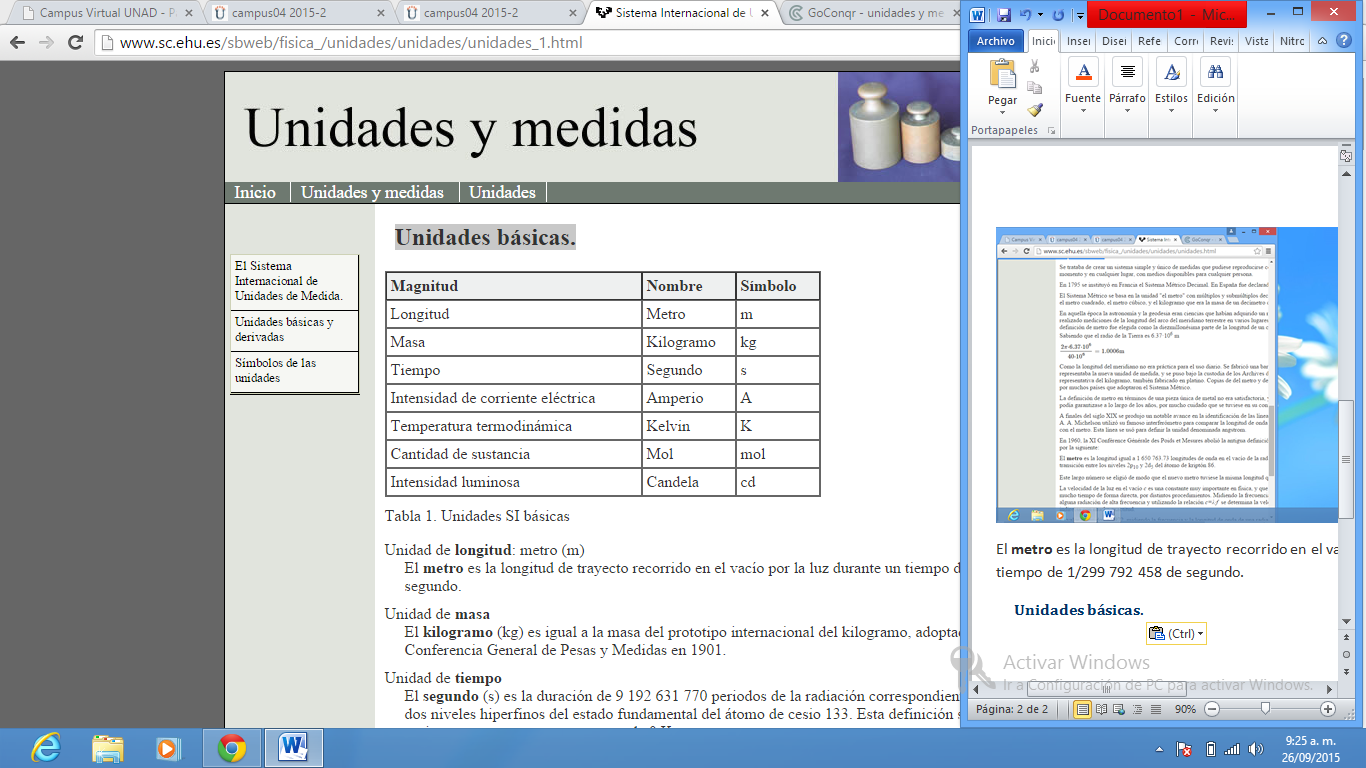Switch to full screen reading view
This screenshot has height=768, width=1366.
point(1100,709)
